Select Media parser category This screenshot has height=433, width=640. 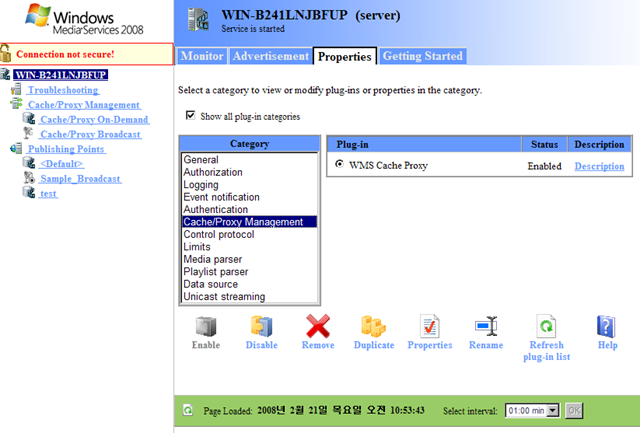coord(249,259)
